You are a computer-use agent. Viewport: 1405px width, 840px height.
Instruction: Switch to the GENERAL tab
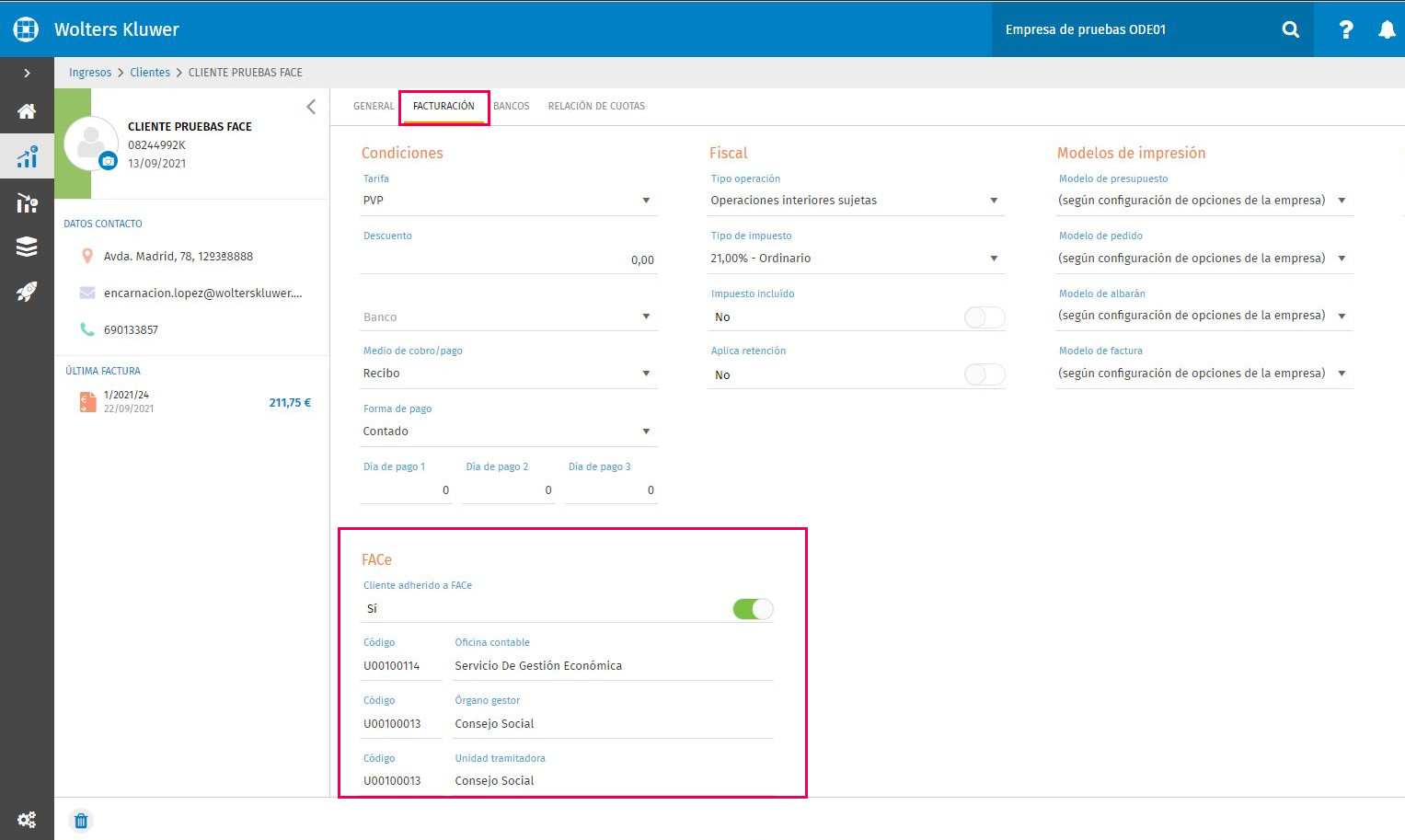pyautogui.click(x=374, y=106)
